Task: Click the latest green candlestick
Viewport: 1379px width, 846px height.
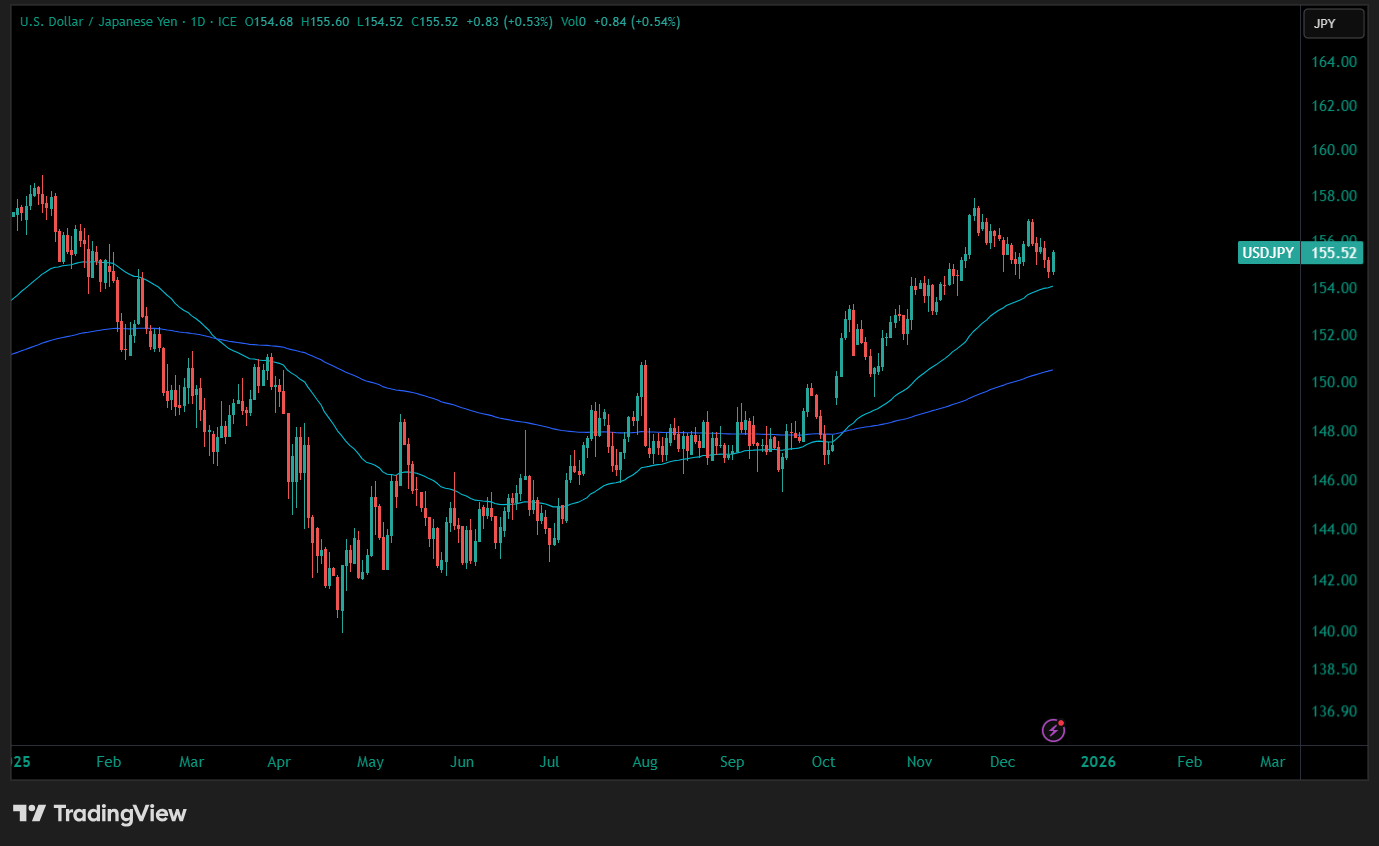Action: pos(1053,260)
